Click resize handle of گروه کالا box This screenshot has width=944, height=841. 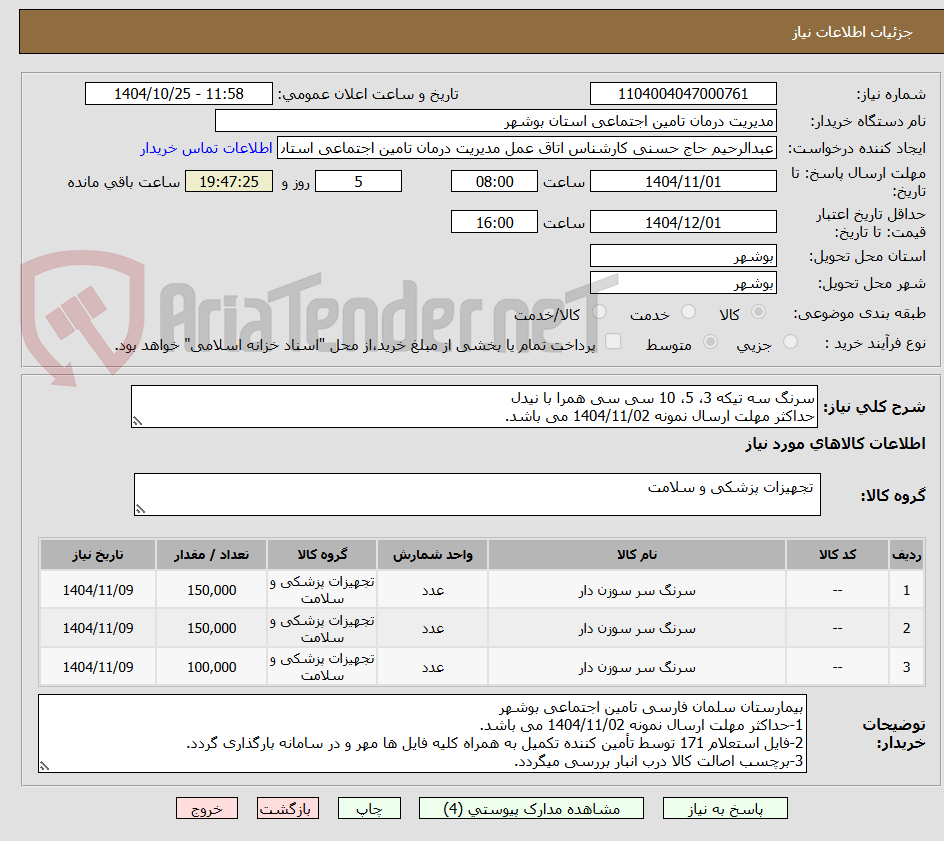(x=140, y=509)
